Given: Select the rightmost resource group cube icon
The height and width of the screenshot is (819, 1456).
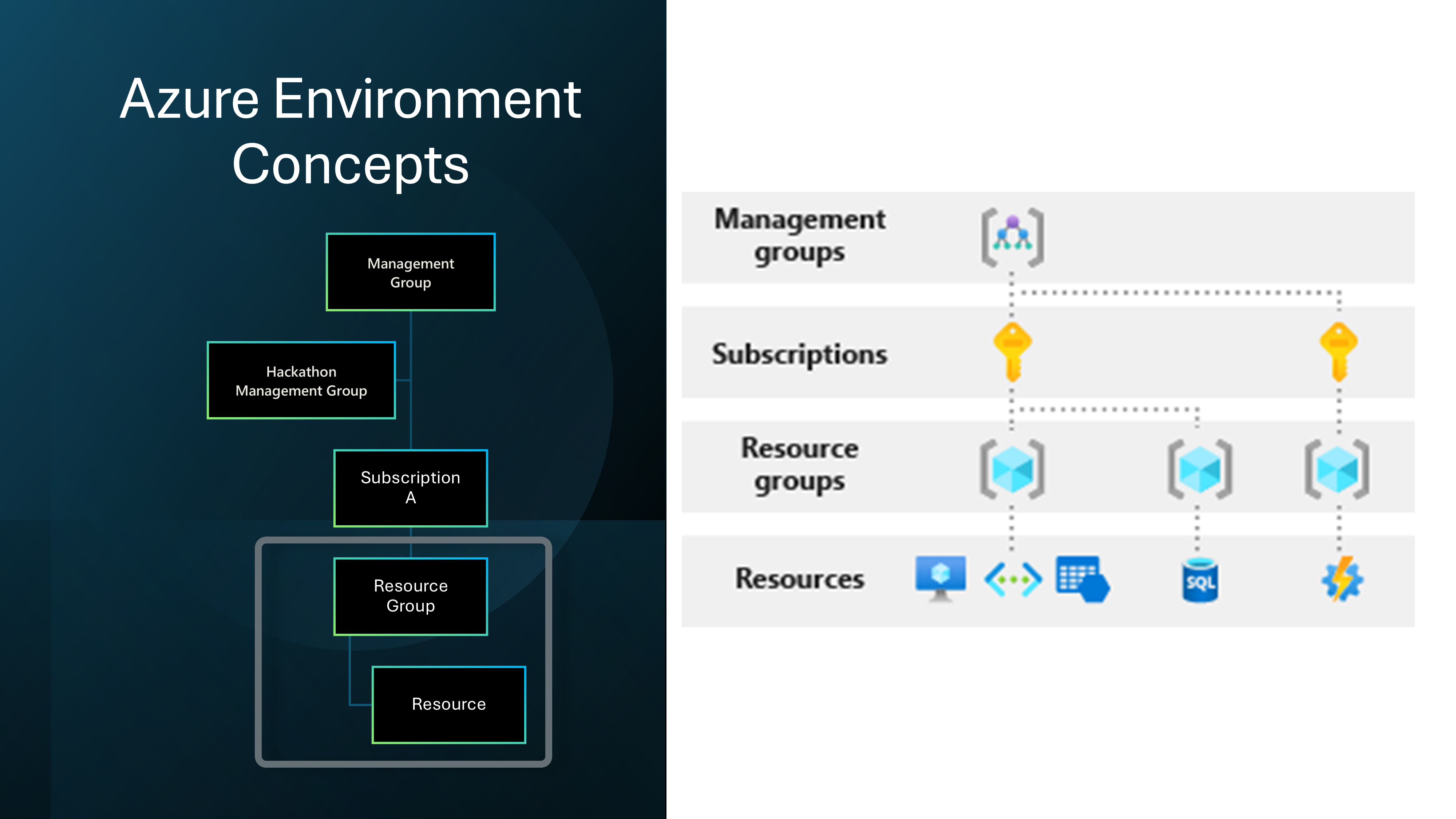Looking at the screenshot, I should coord(1337,468).
